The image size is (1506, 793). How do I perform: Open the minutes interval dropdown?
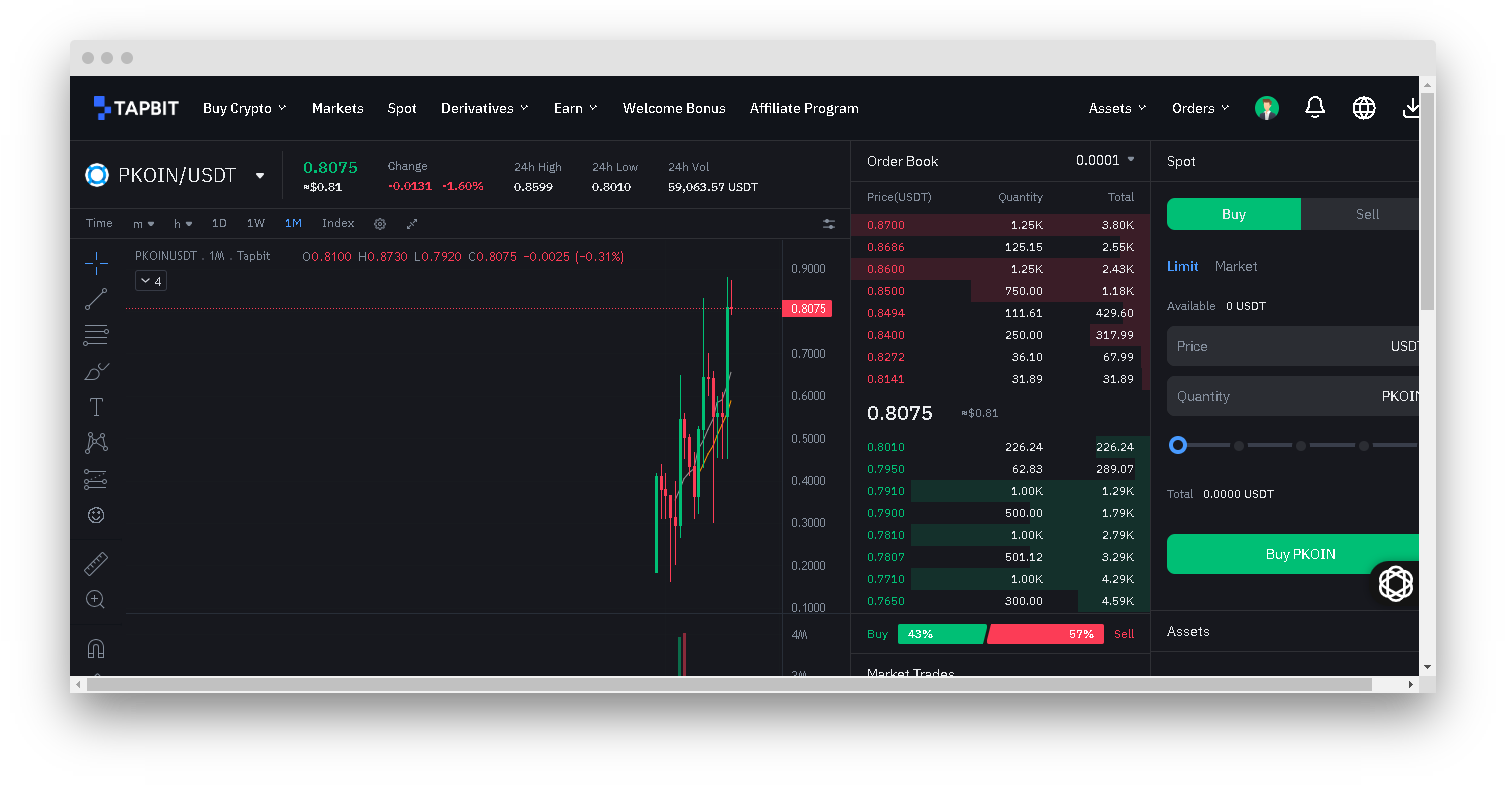144,224
